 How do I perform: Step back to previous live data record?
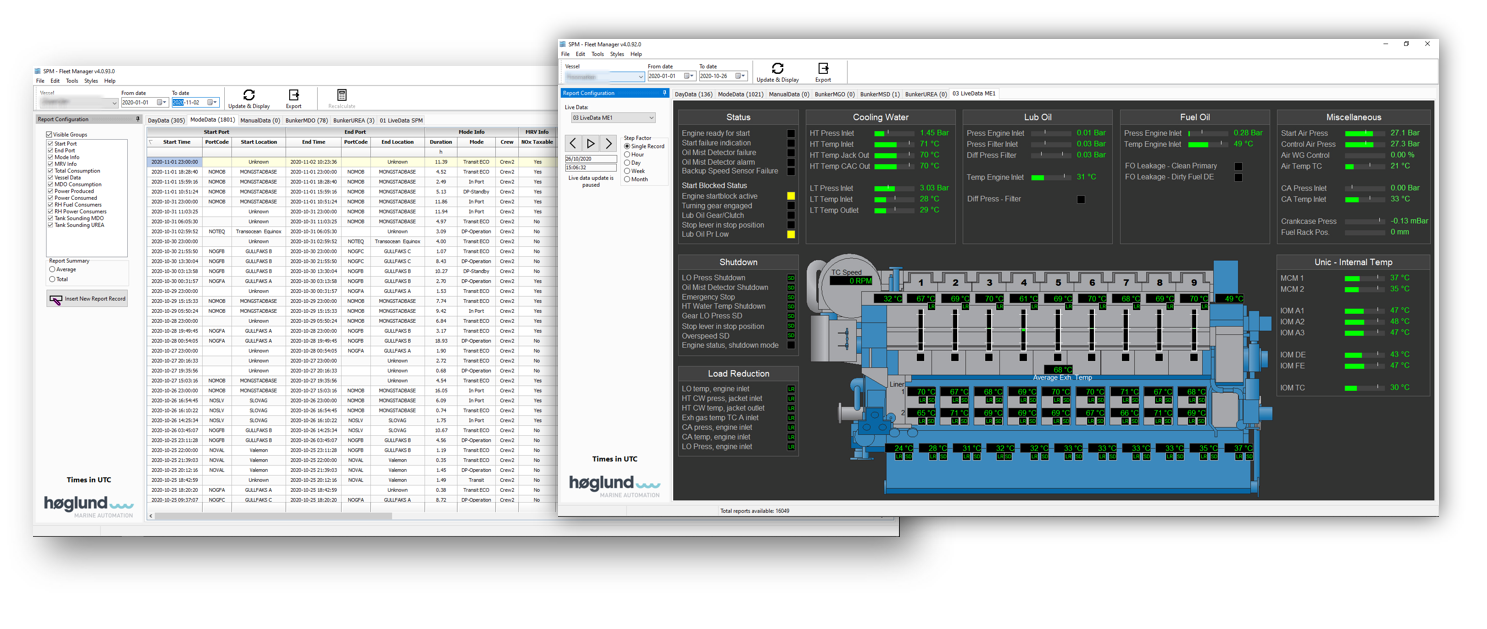[573, 144]
